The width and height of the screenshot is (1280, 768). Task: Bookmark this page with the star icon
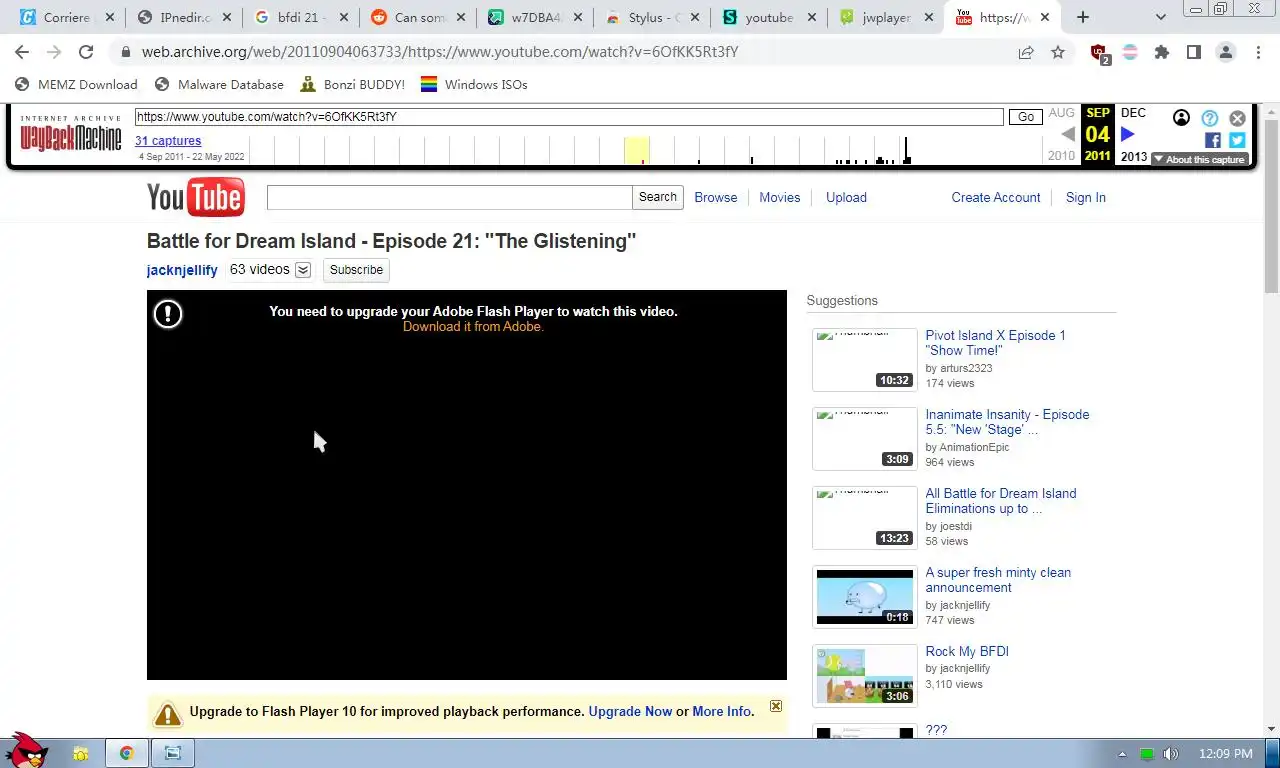[1058, 52]
